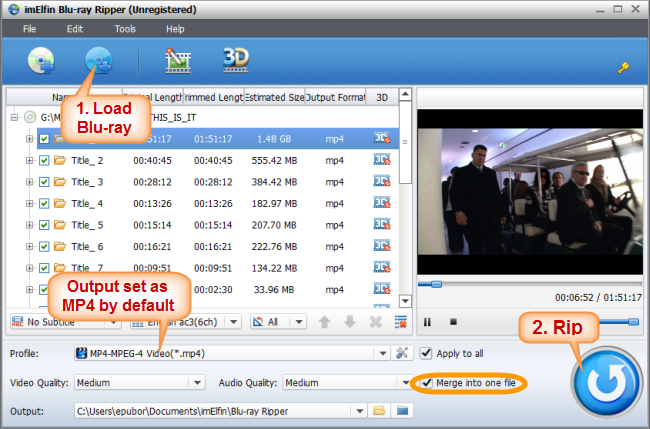Toggle 3D icon for Title_ 6 row

point(382,246)
